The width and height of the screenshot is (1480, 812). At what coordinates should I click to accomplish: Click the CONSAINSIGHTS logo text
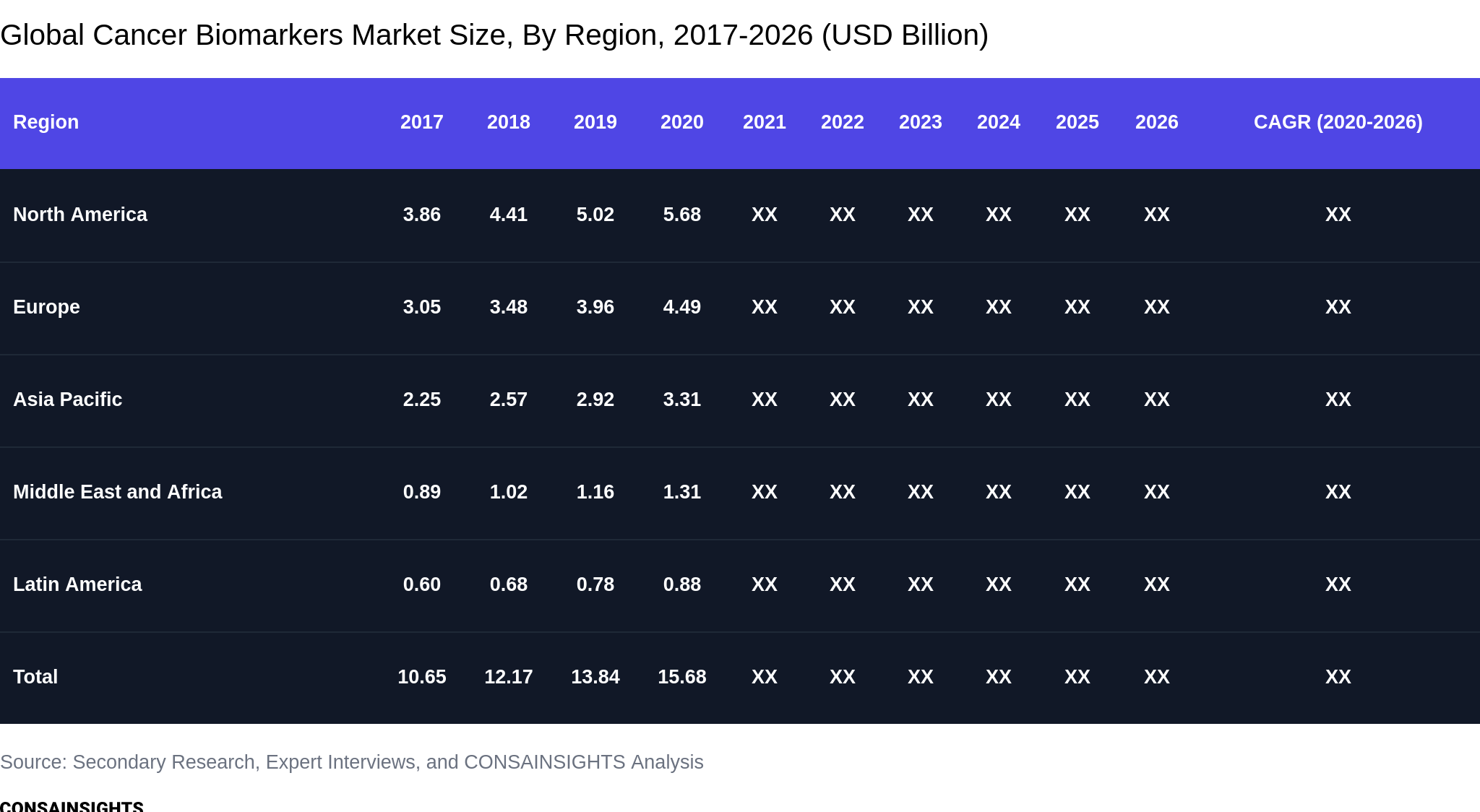pos(72,805)
